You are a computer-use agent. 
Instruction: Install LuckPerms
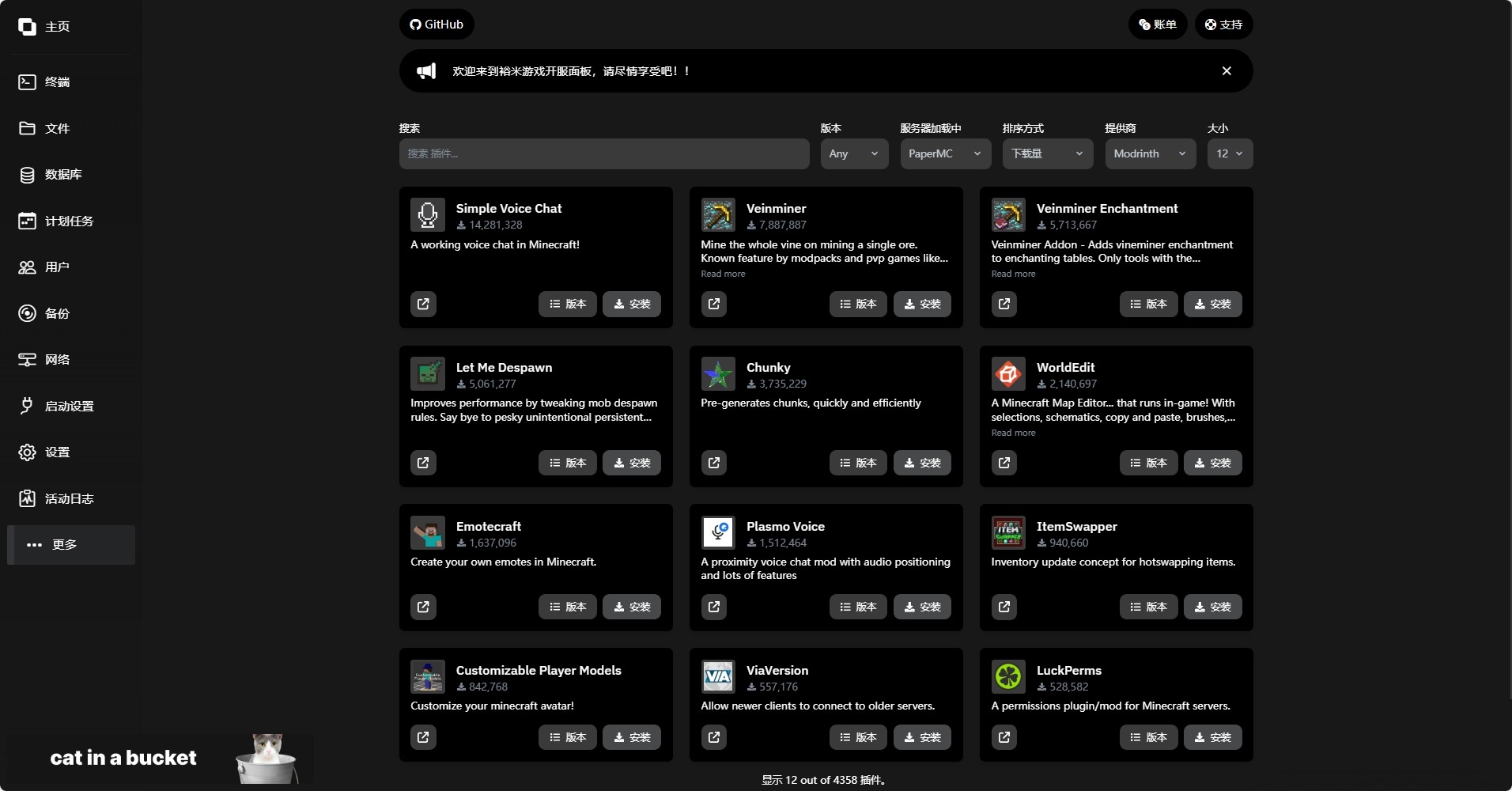(1213, 737)
